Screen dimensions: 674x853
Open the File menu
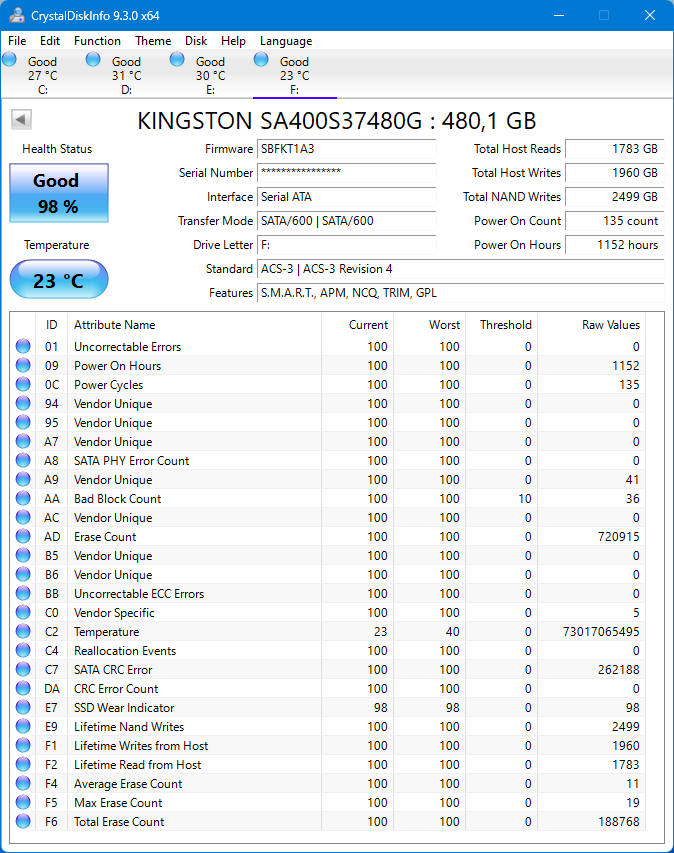point(17,41)
